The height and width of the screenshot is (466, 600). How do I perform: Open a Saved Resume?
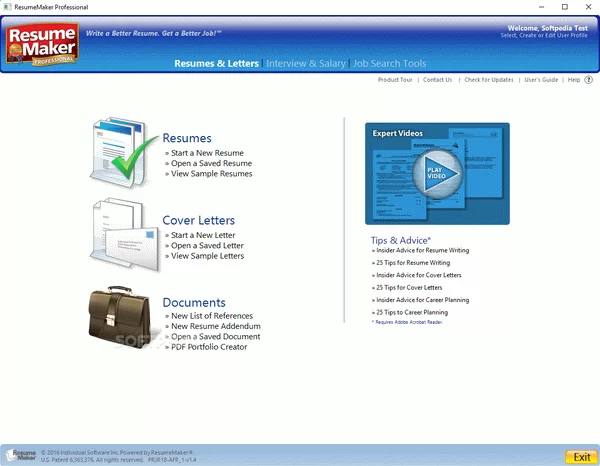coord(209,163)
